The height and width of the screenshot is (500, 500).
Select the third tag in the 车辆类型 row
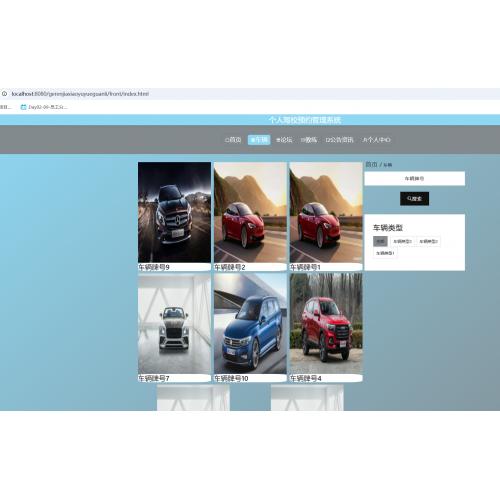(x=428, y=241)
